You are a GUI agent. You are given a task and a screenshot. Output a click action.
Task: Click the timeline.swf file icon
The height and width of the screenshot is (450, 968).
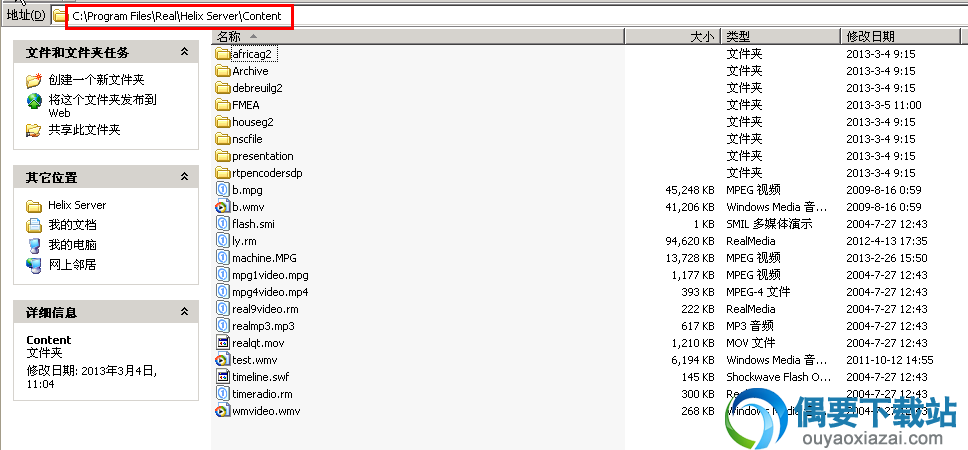click(222, 377)
